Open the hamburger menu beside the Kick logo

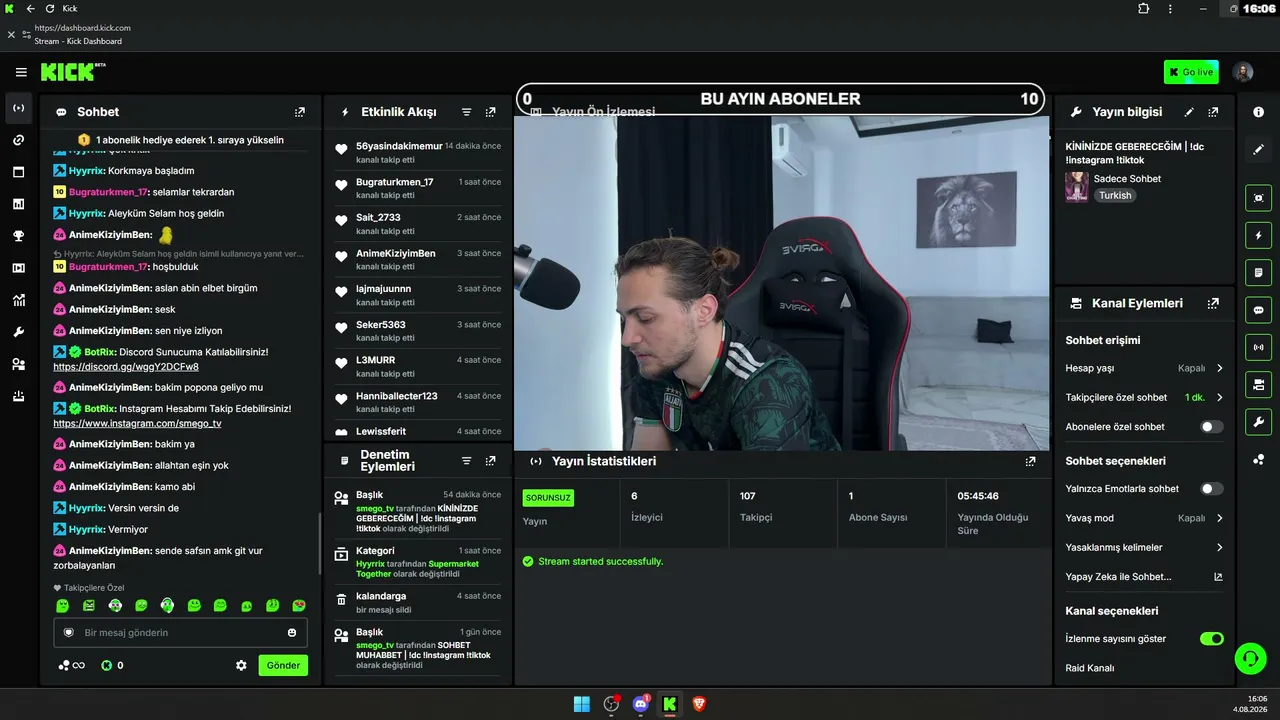(x=21, y=72)
